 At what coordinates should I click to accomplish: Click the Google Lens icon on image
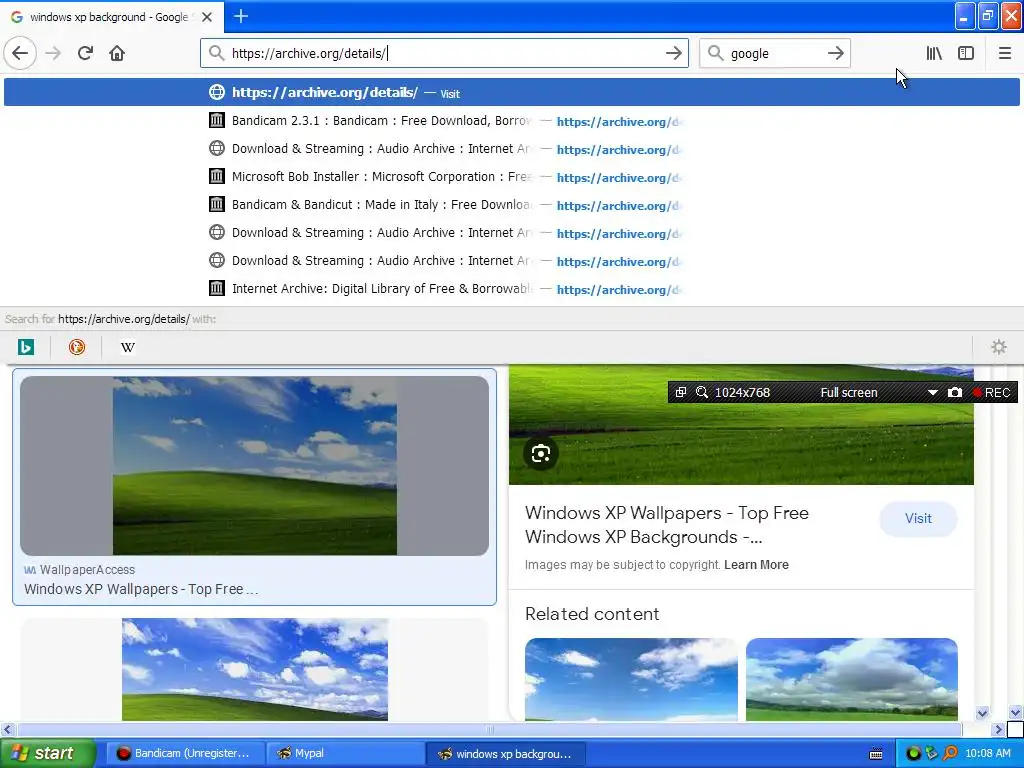pyautogui.click(x=541, y=453)
